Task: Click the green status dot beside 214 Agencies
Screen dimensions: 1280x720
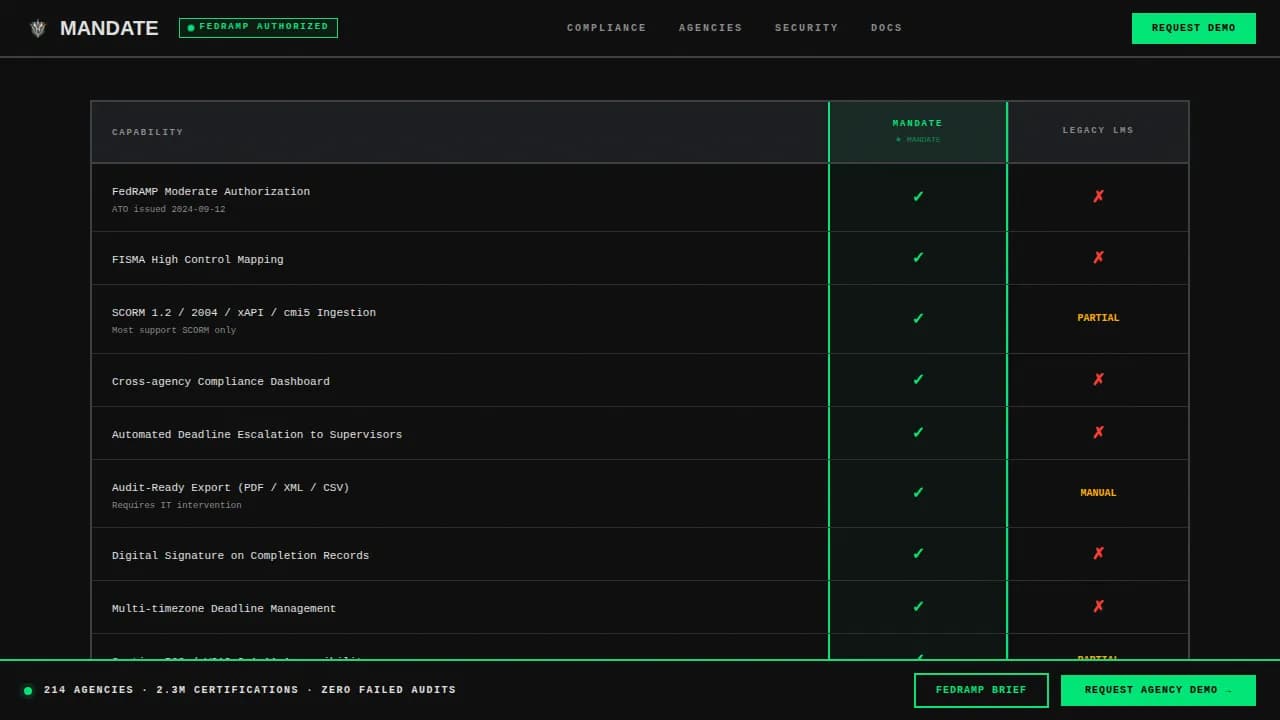Action: pyautogui.click(x=28, y=690)
